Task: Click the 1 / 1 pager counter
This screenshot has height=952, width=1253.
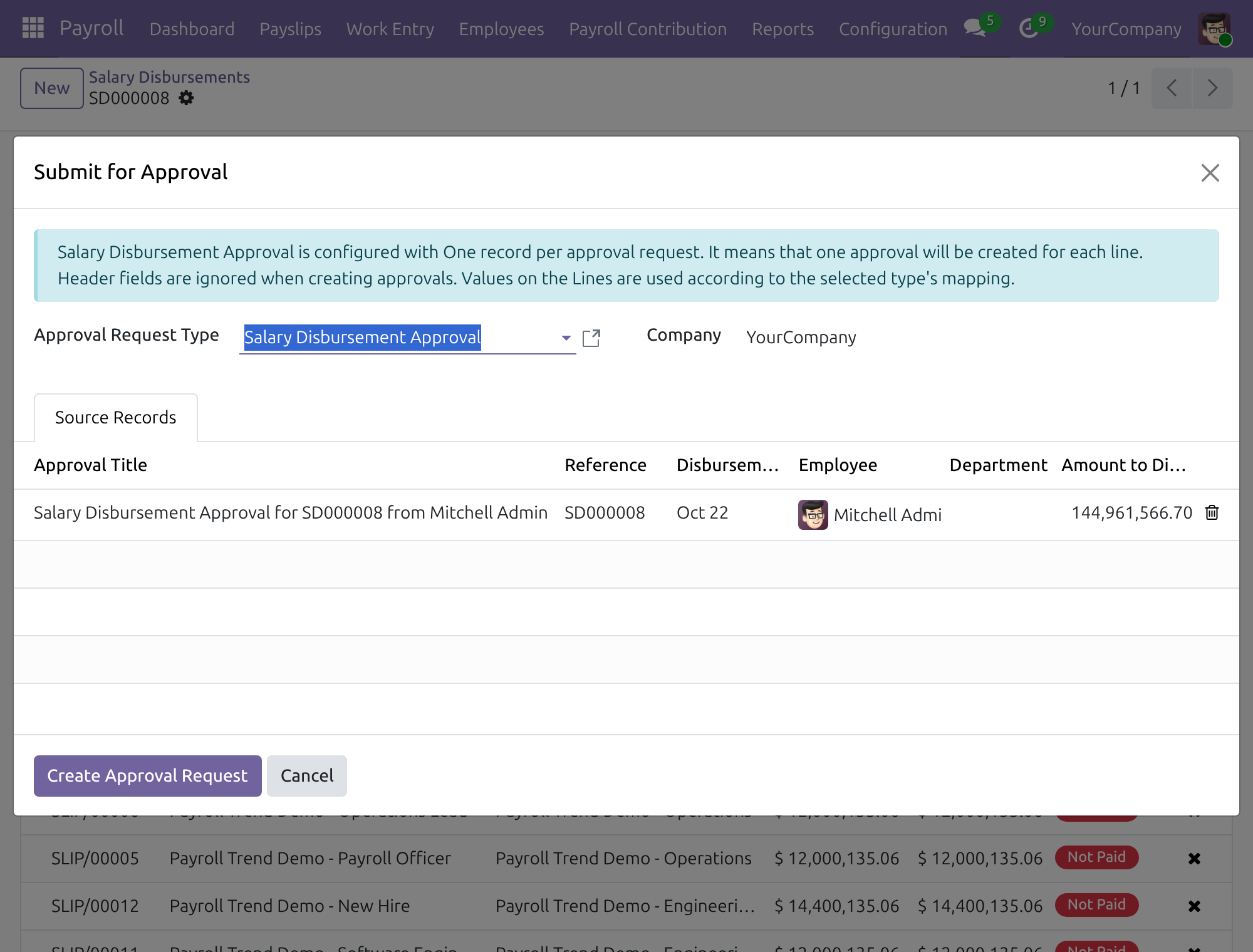Action: click(1124, 88)
